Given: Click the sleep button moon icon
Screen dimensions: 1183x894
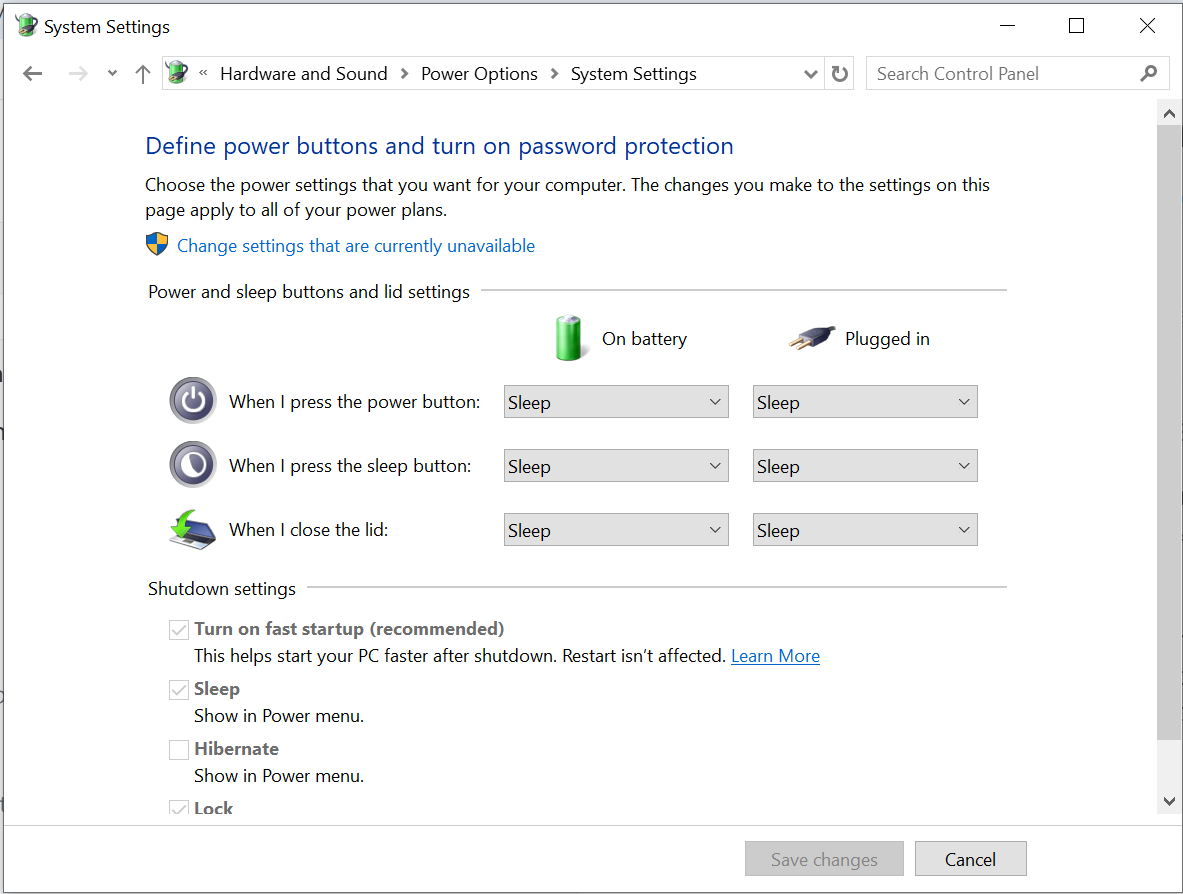Looking at the screenshot, I should (192, 465).
